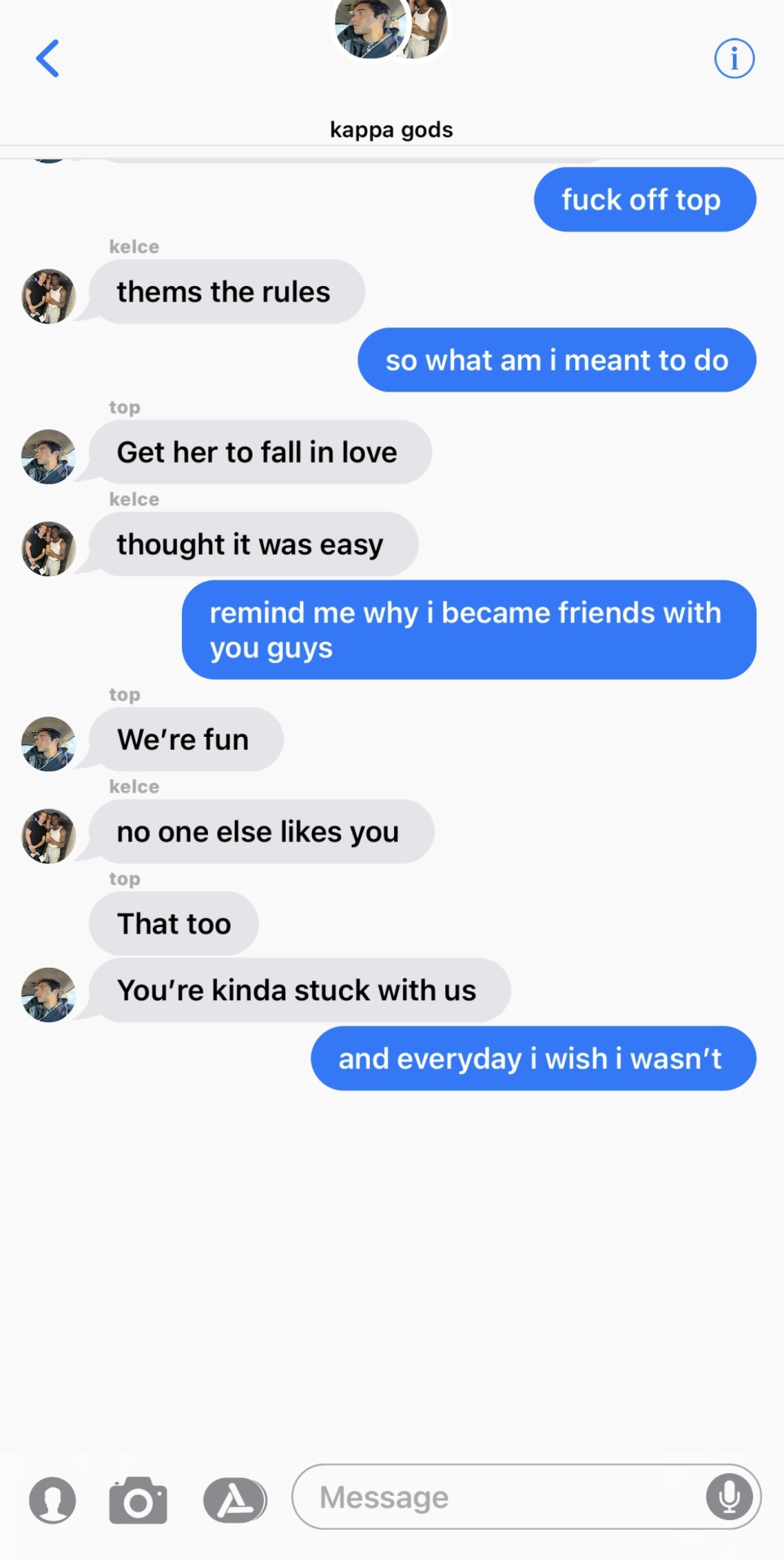Open the conversation info button
784x1560 pixels.
(734, 58)
